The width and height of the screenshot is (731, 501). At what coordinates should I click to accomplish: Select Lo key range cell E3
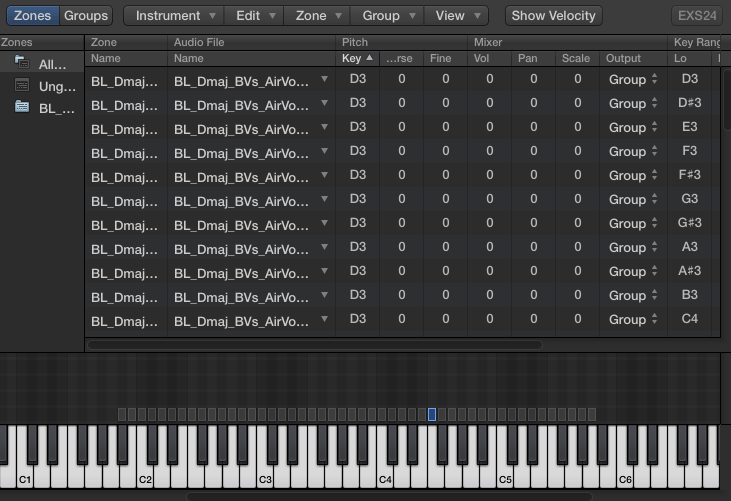click(x=690, y=127)
